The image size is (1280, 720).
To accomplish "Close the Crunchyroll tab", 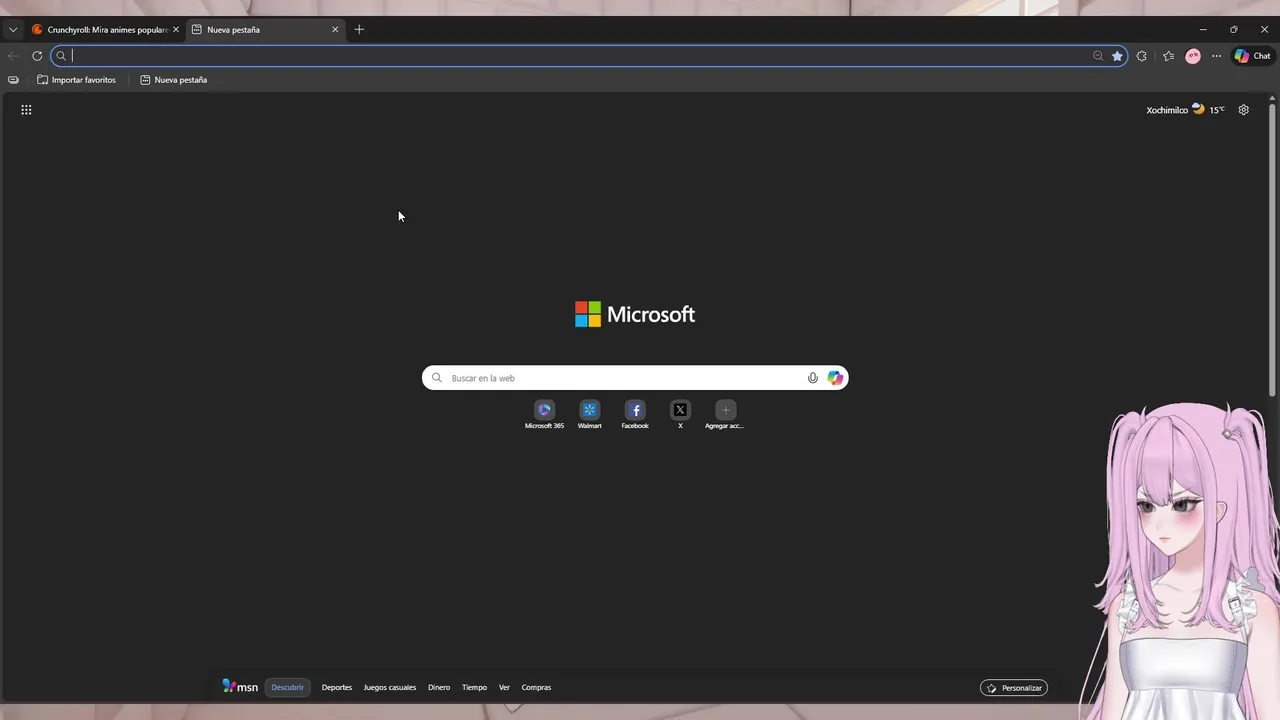I will (176, 30).
